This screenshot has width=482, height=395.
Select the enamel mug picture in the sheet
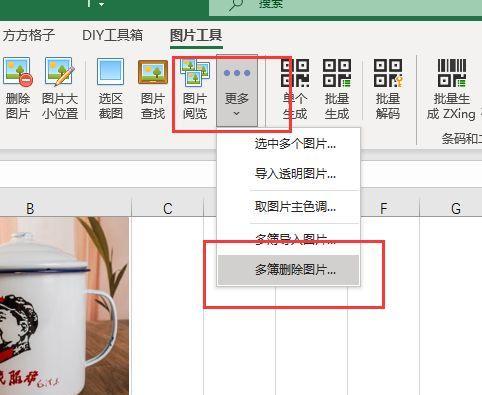[64, 306]
